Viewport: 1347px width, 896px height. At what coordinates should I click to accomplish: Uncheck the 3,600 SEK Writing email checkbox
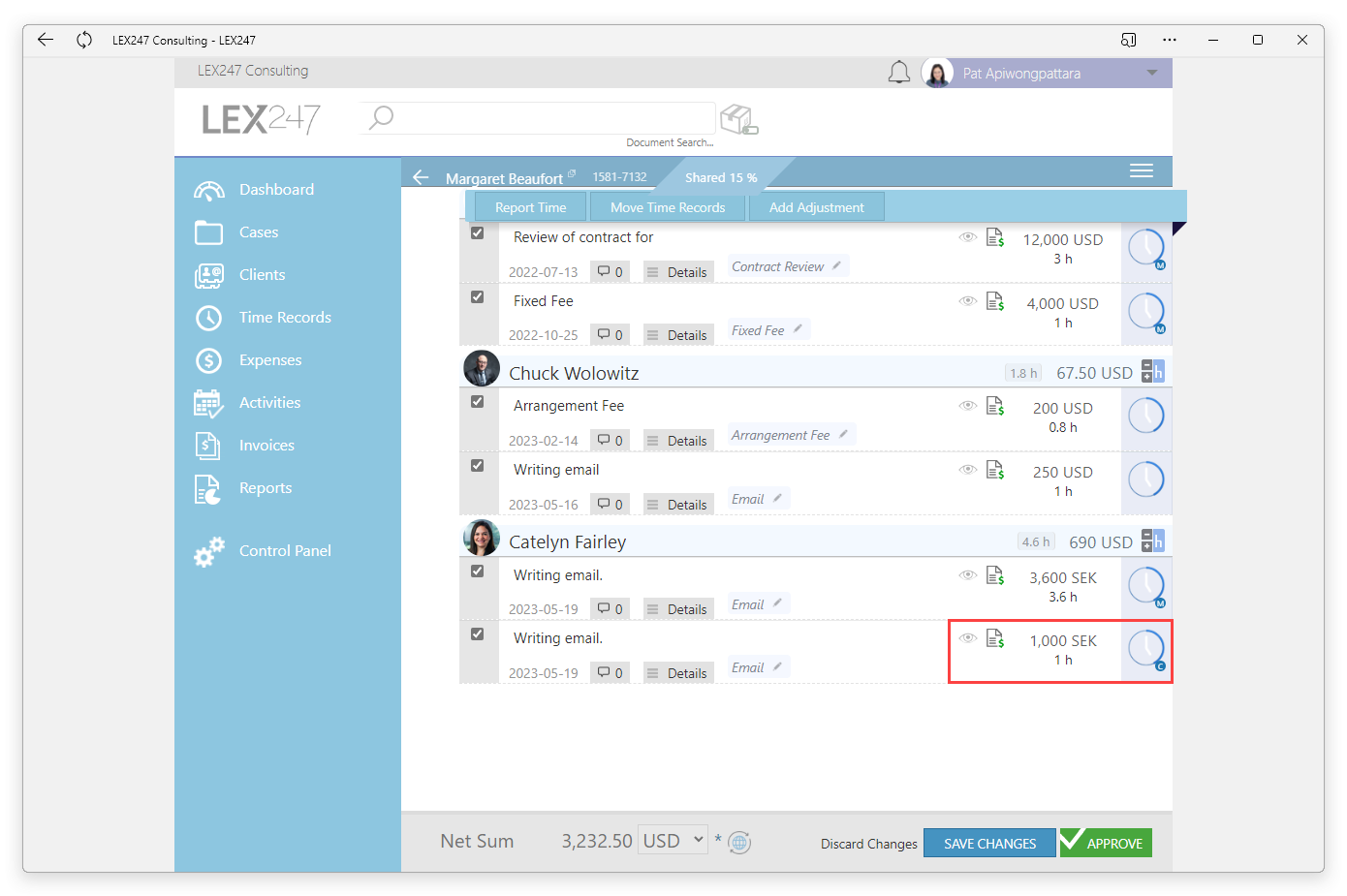pos(477,572)
